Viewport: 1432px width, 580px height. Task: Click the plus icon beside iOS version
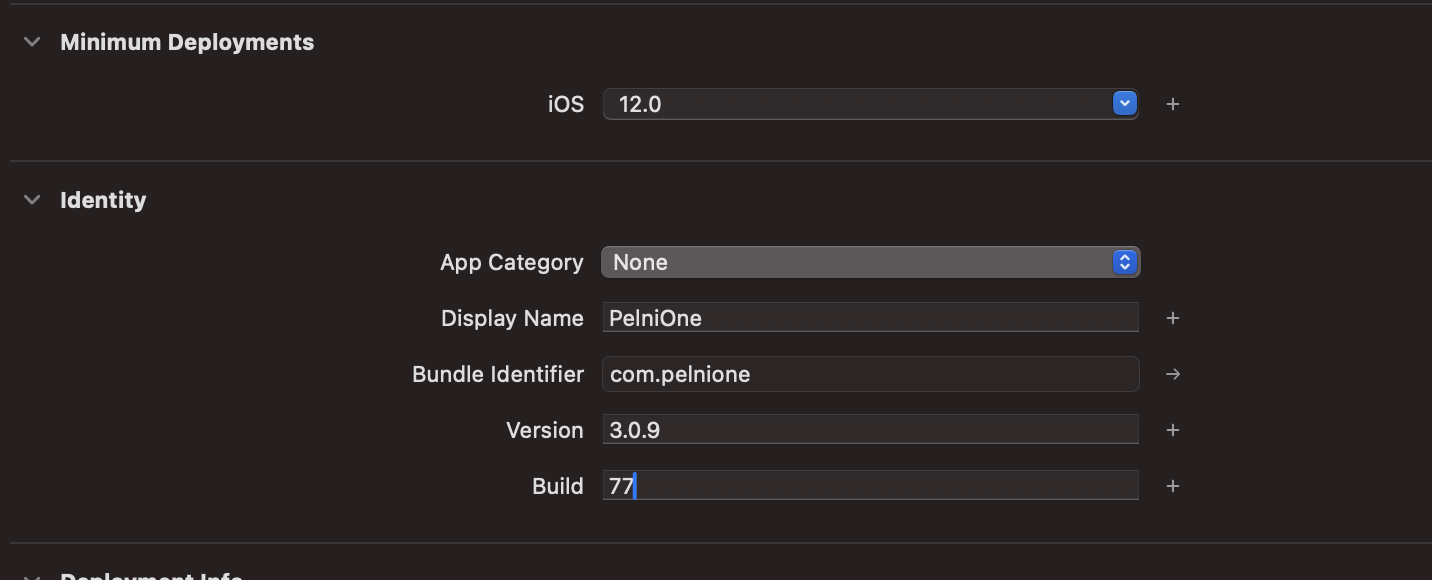click(x=1173, y=104)
